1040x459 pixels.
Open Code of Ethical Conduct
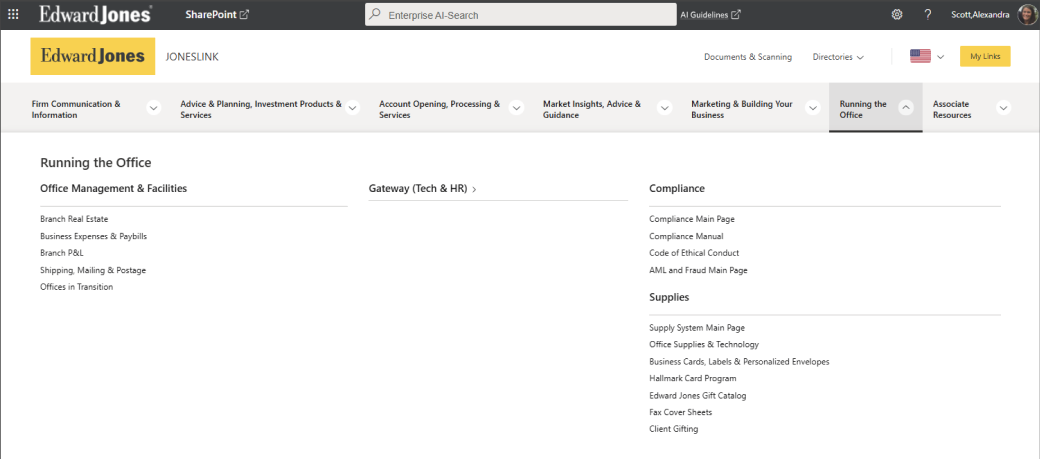point(694,253)
